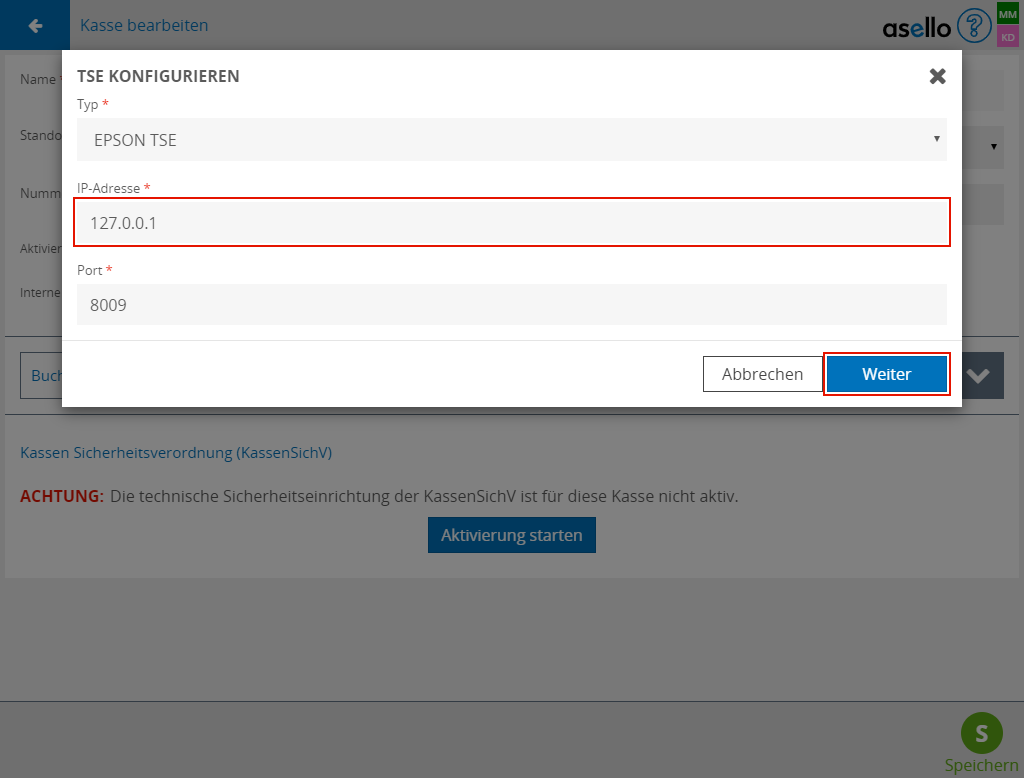Screen dimensions: 1024x778
Task: Click into the IP-Adresse field
Action: click(x=511, y=222)
